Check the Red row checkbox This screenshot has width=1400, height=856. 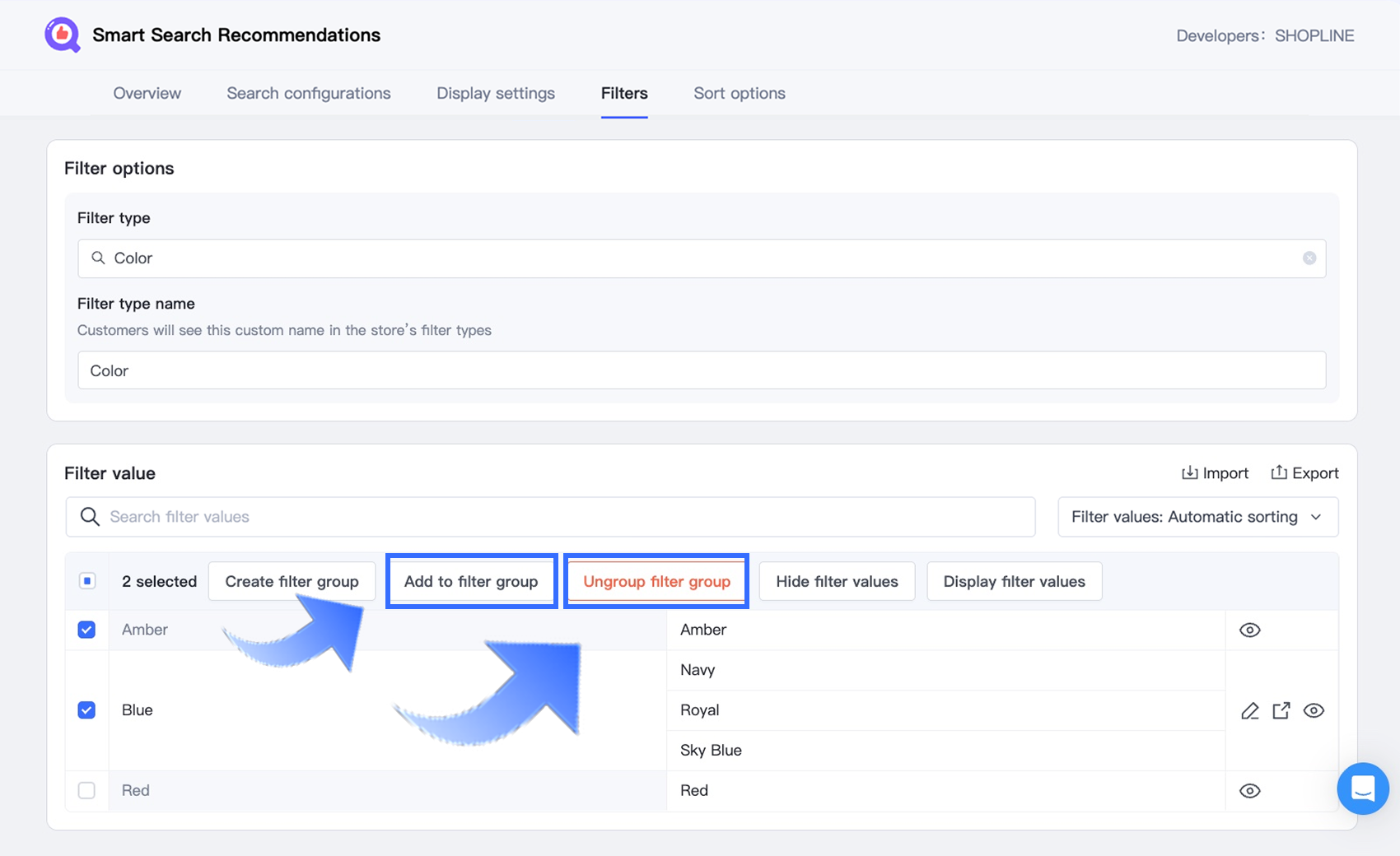(x=86, y=791)
